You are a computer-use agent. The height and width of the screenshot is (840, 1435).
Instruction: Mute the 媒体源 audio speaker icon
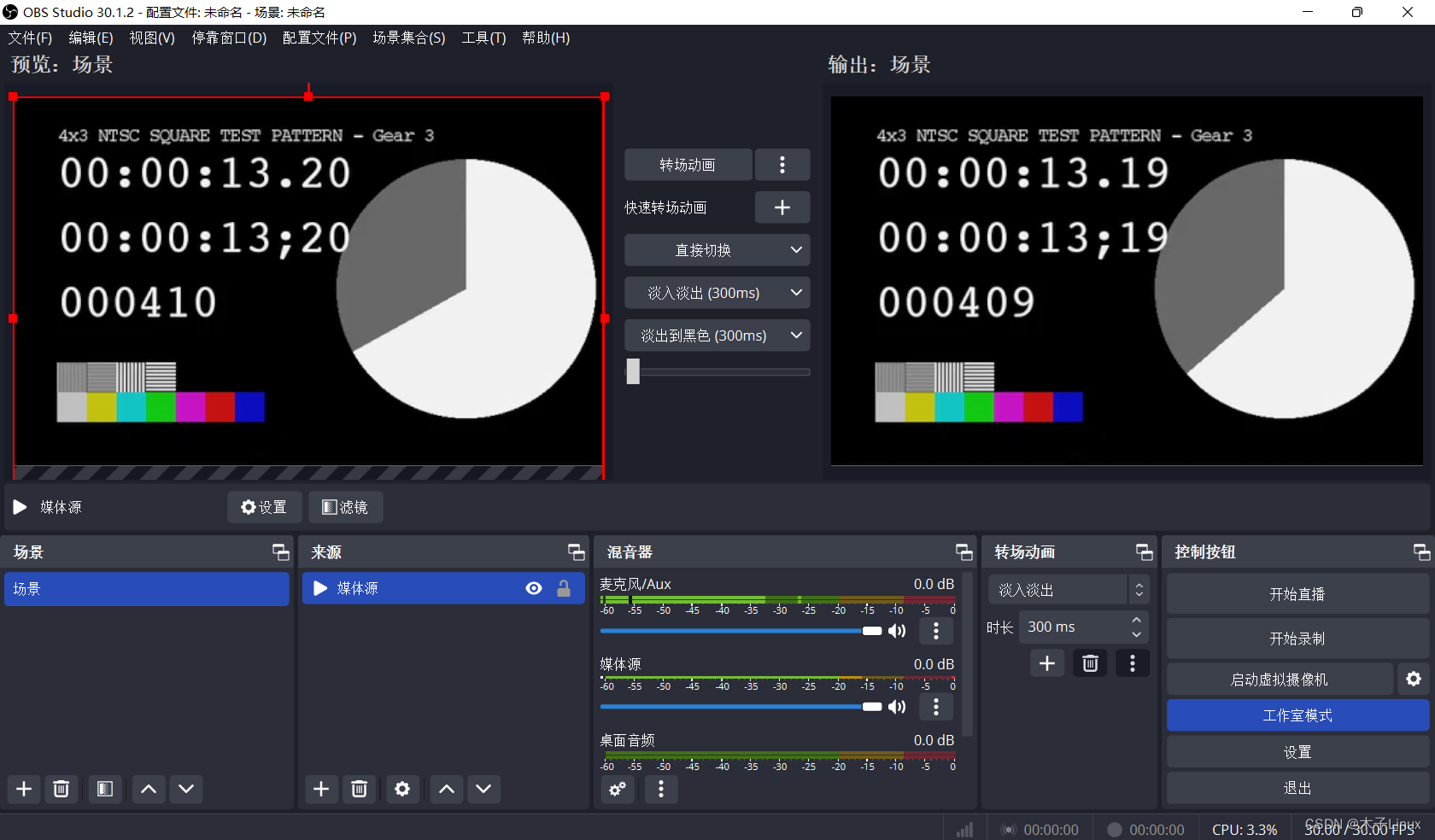coord(897,707)
